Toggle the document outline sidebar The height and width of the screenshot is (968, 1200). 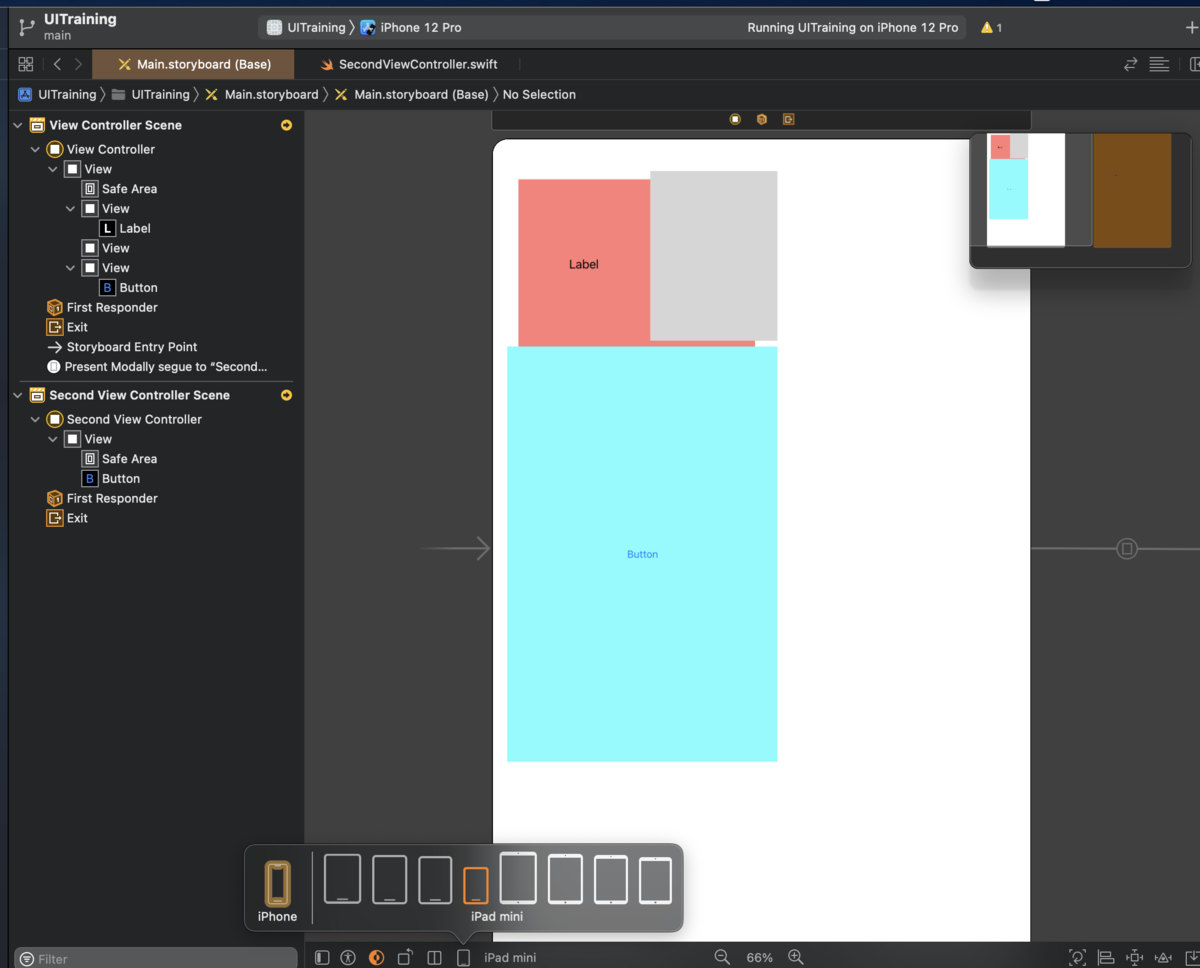pyautogui.click(x=322, y=957)
